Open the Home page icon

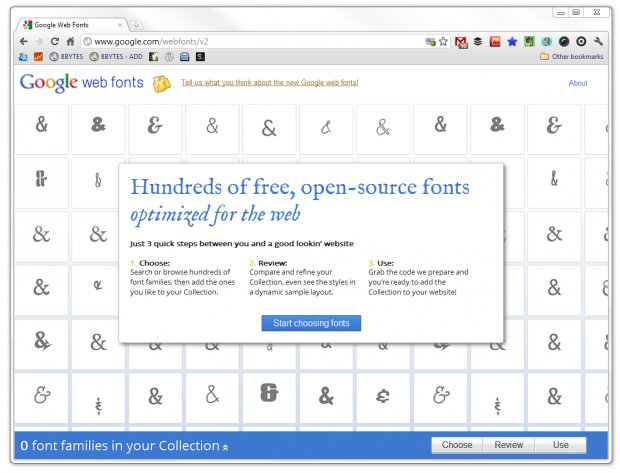coord(70,41)
